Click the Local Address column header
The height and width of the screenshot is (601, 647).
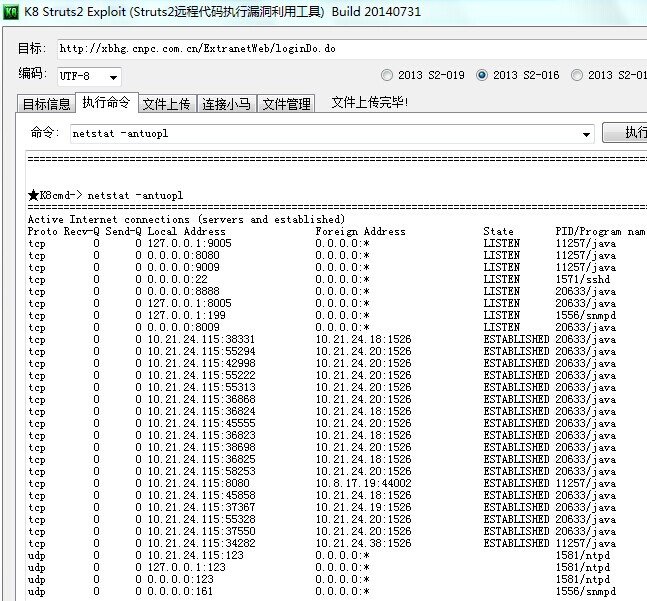[x=187, y=231]
